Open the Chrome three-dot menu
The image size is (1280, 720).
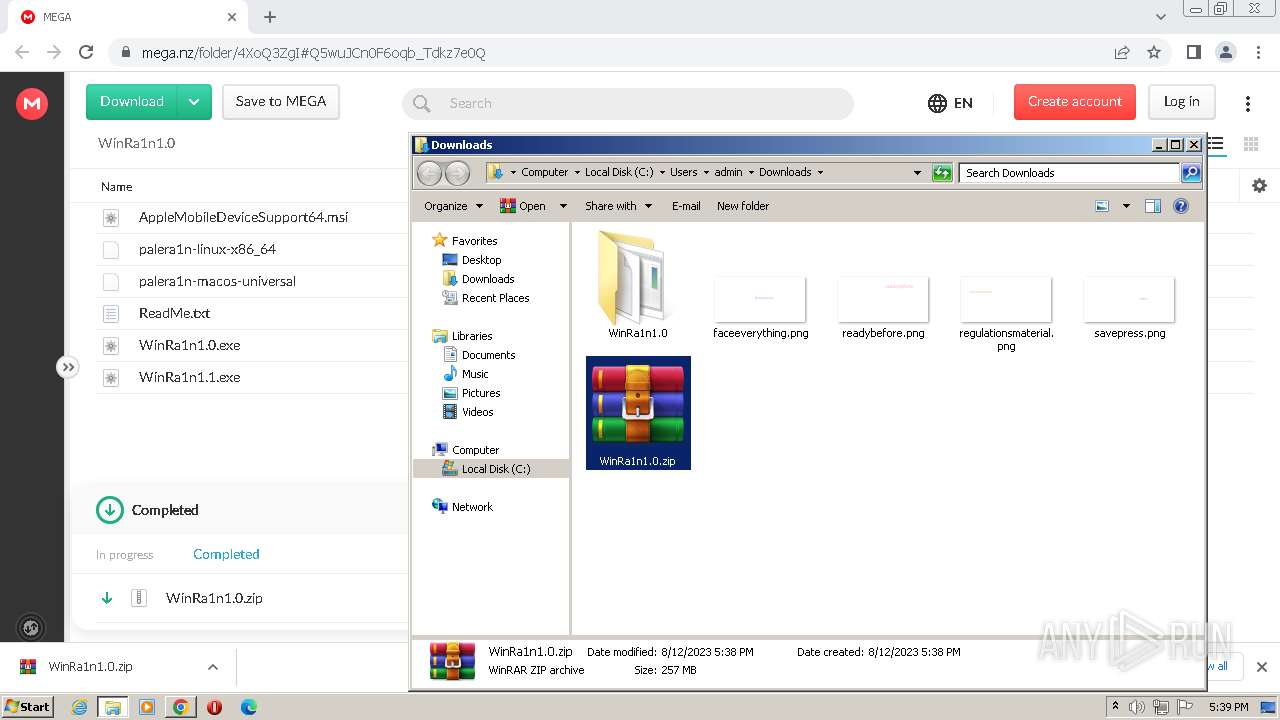click(x=1257, y=52)
